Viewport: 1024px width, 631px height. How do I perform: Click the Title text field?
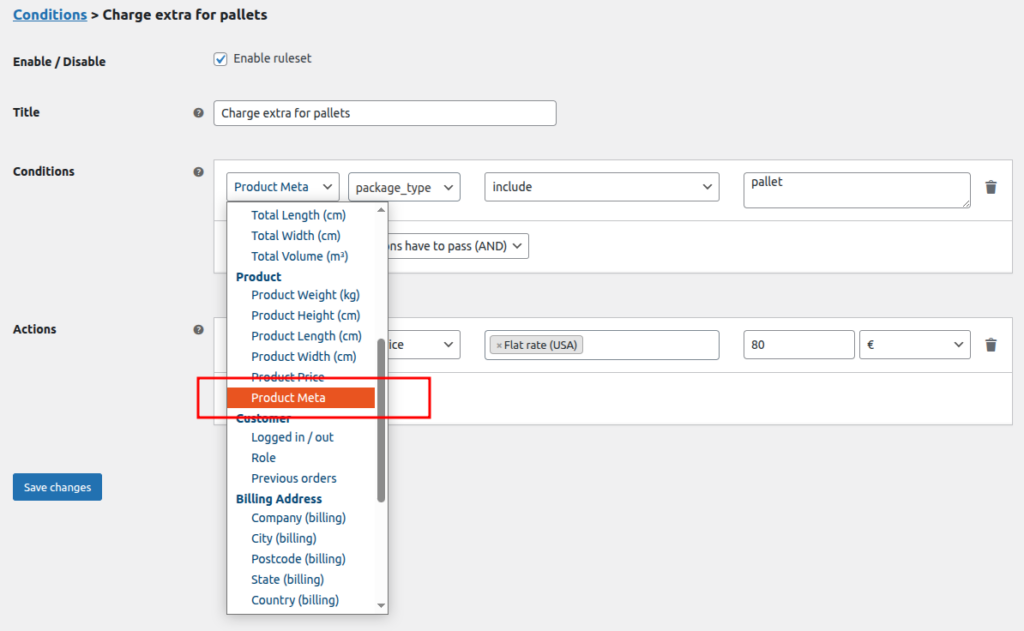[x=385, y=113]
